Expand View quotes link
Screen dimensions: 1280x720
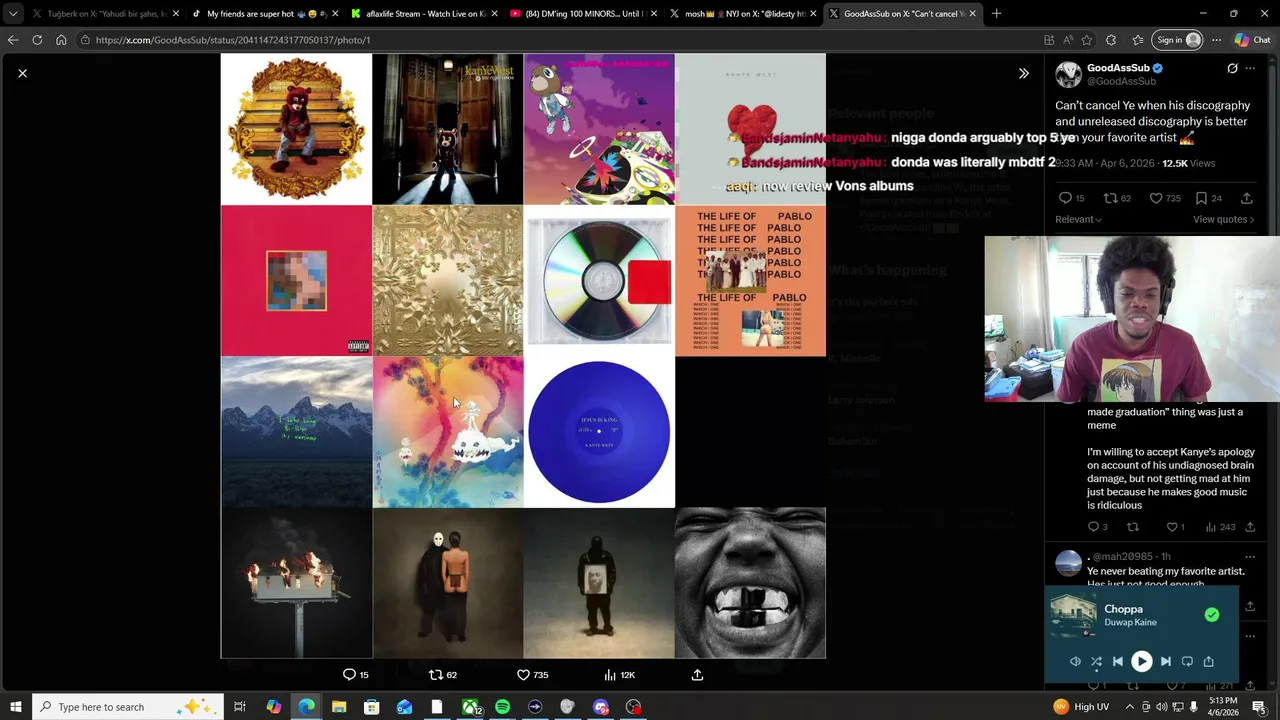tap(1224, 219)
